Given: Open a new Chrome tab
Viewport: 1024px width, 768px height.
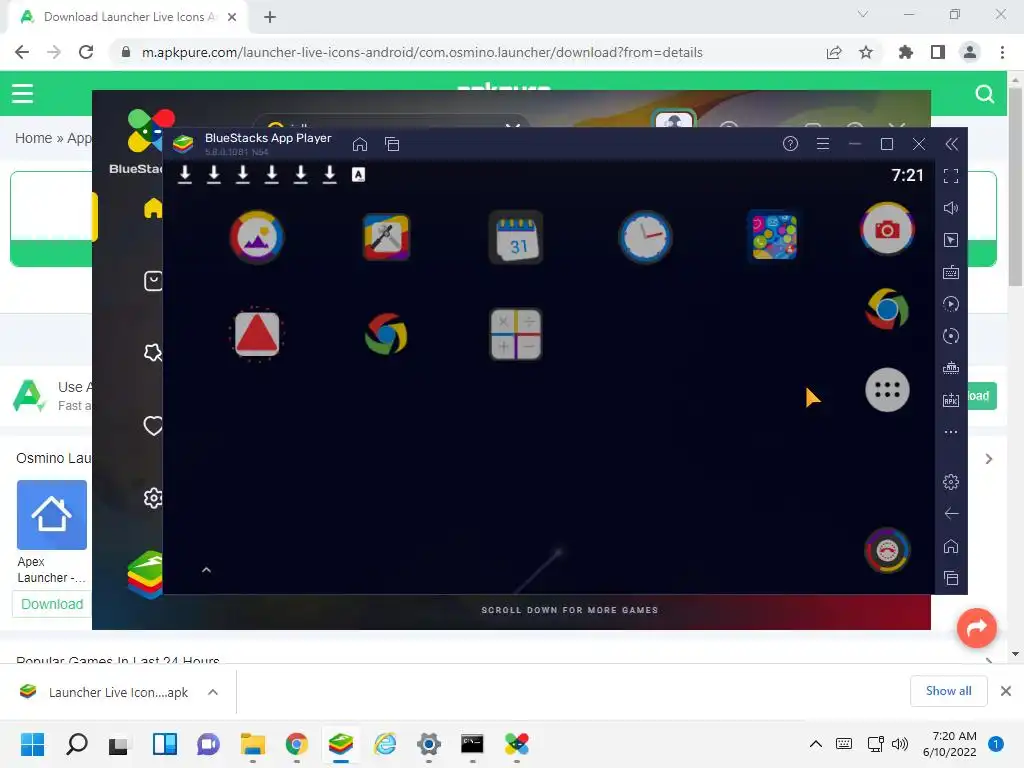Looking at the screenshot, I should pos(270,17).
